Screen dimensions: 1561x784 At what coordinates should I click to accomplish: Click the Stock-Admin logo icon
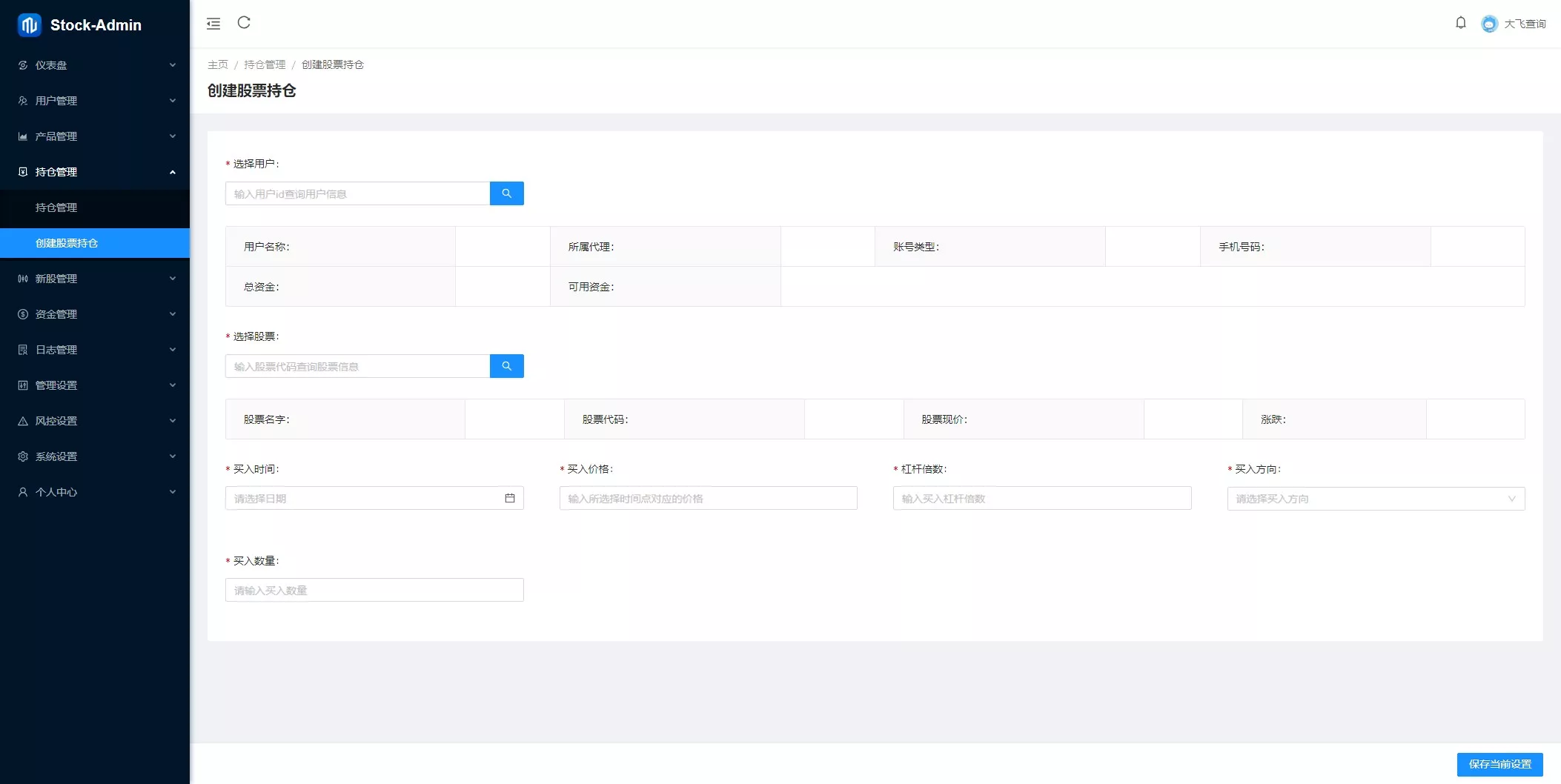click(x=30, y=25)
